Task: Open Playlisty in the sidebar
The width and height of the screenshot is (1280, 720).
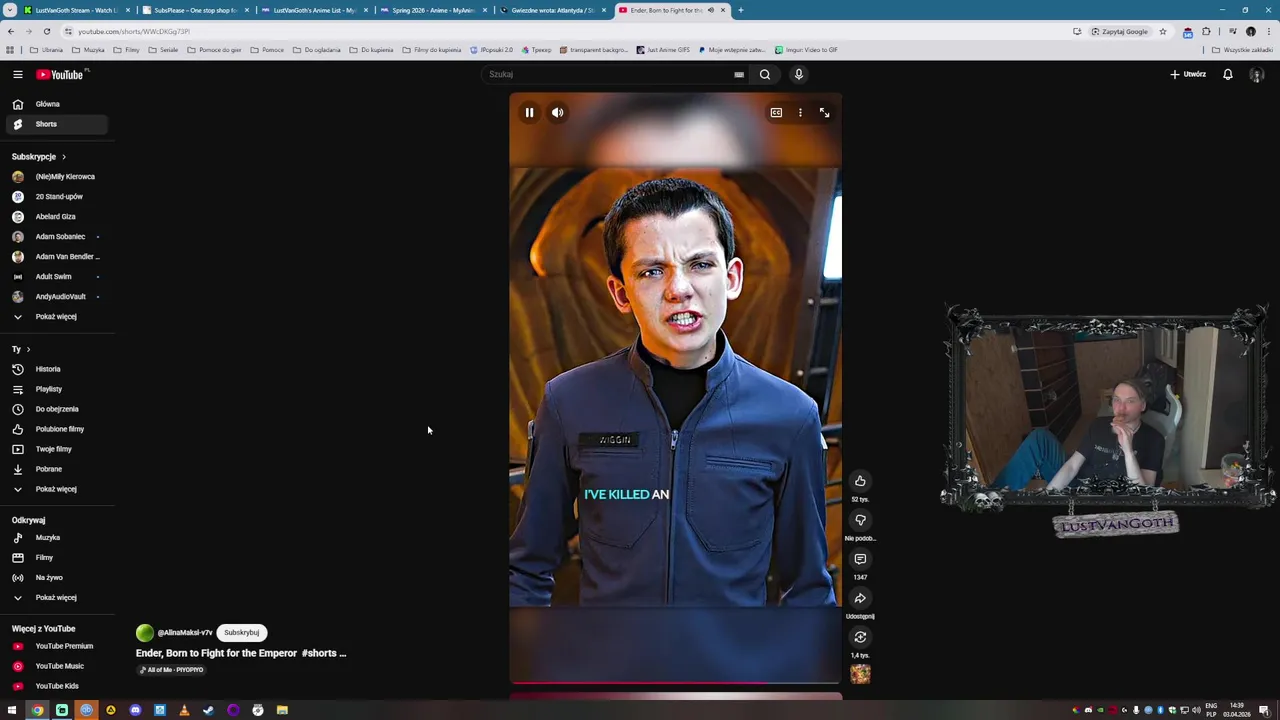Action: pos(57,389)
